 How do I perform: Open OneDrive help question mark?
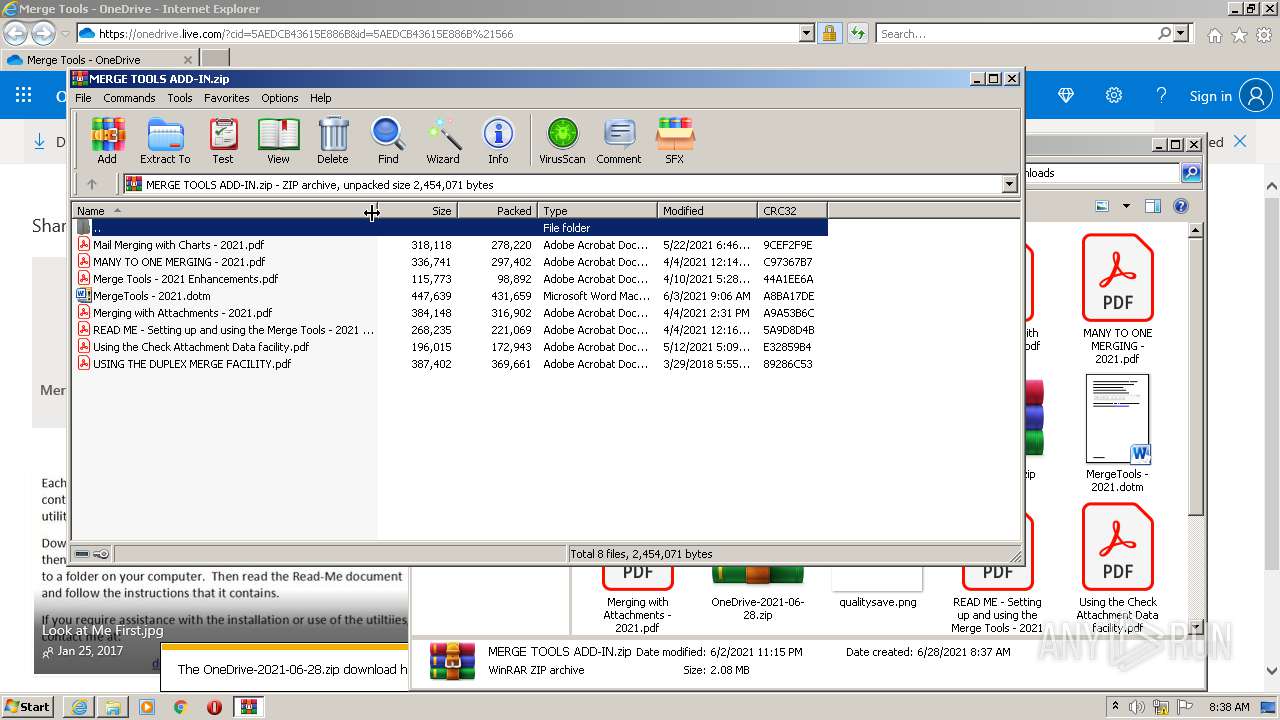pos(1161,96)
